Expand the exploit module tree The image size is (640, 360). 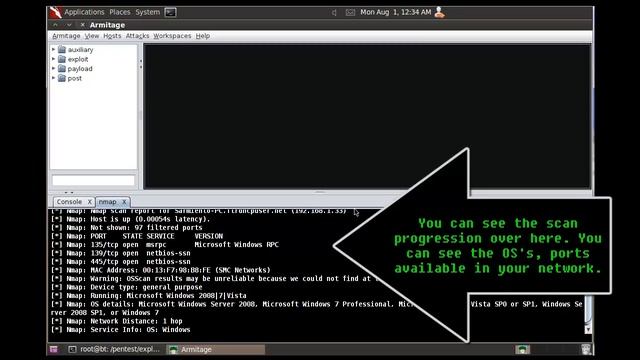[53, 59]
